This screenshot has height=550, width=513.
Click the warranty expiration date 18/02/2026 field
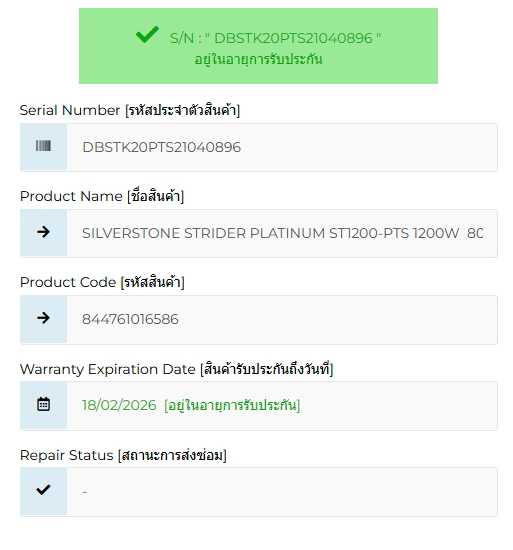(282, 405)
